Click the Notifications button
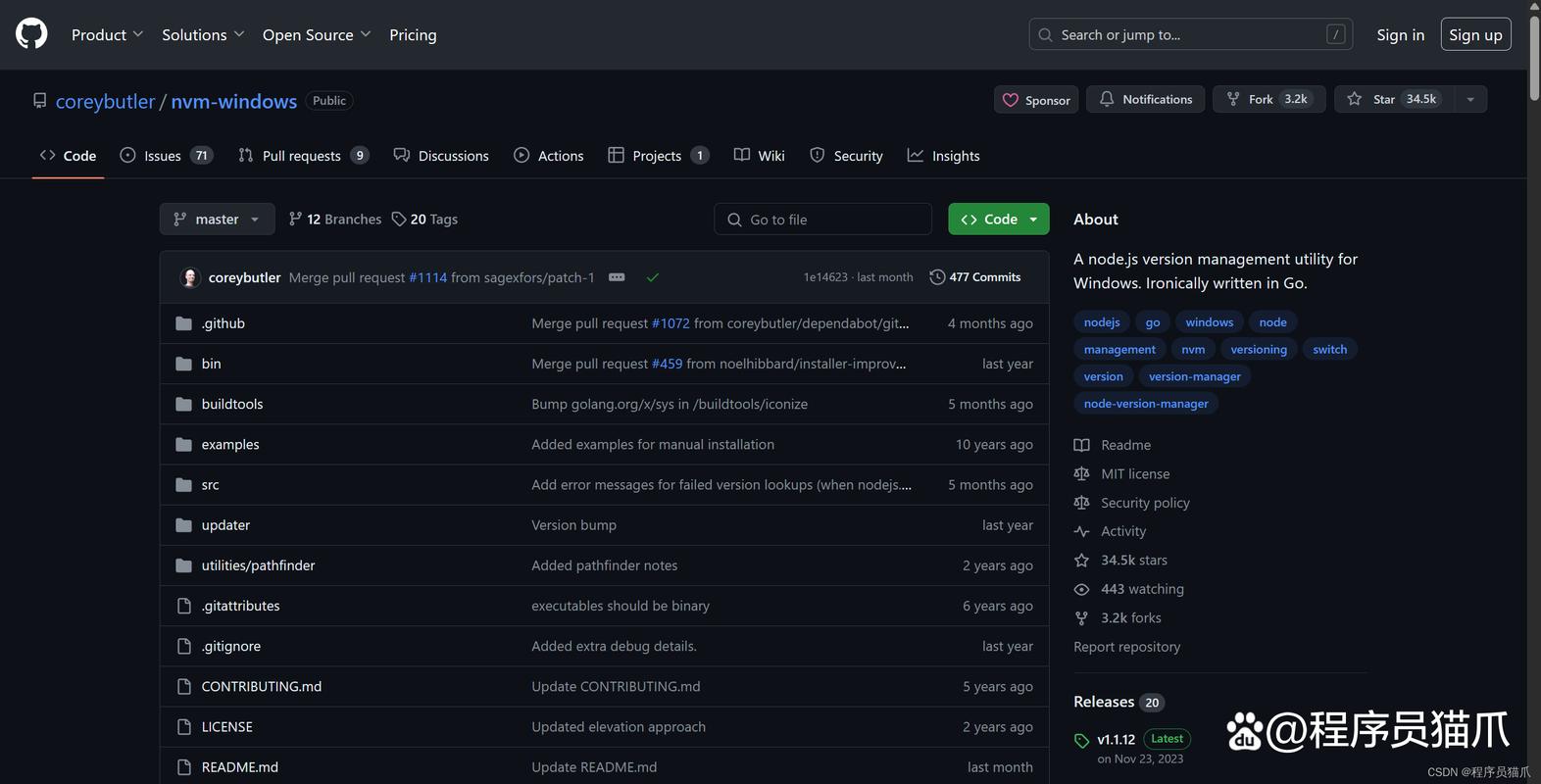The height and width of the screenshot is (784, 1541). coord(1146,99)
